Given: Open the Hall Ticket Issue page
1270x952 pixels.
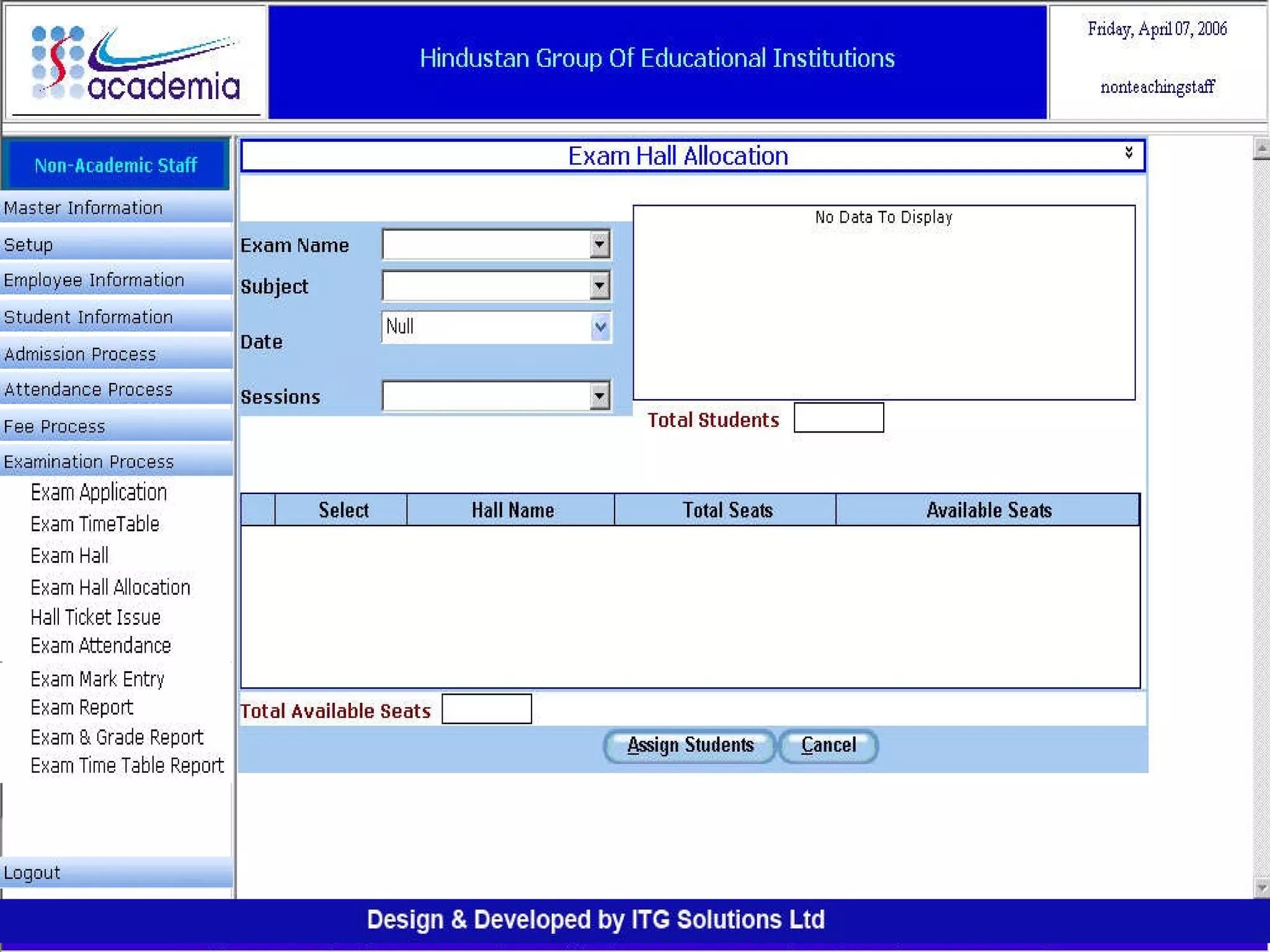Looking at the screenshot, I should click(x=95, y=617).
